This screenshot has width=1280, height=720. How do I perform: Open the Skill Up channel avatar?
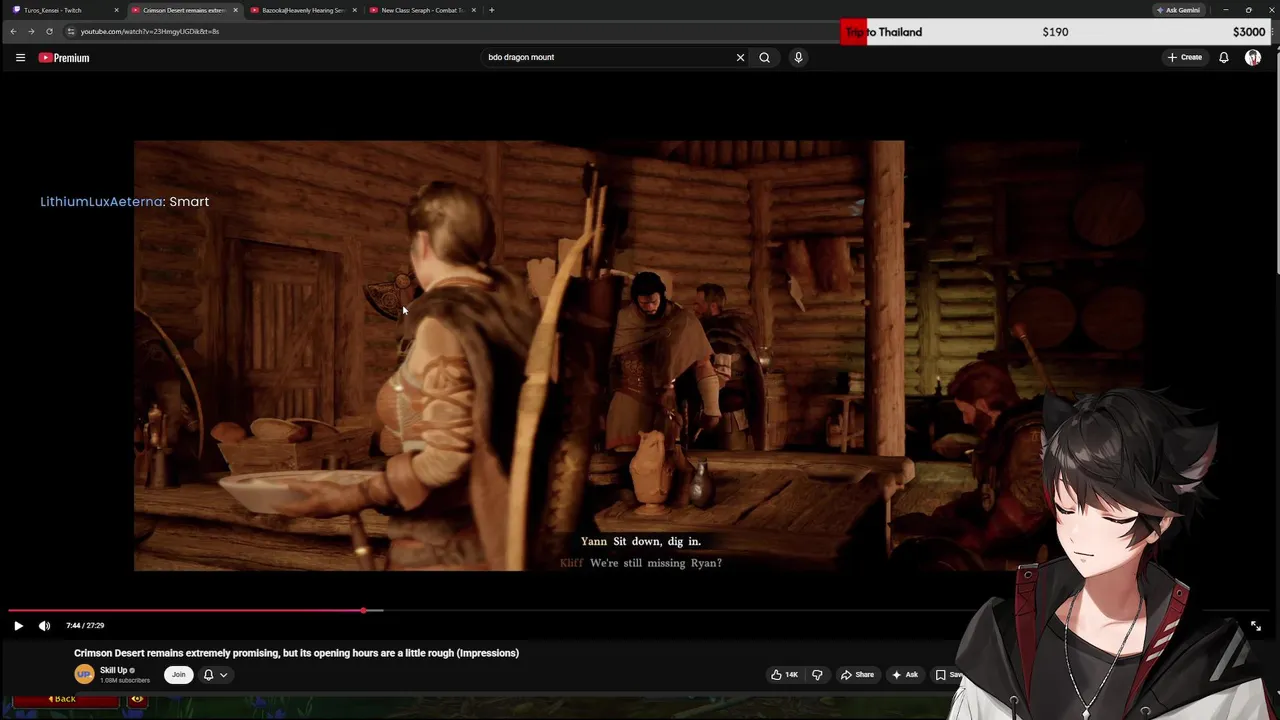point(84,675)
